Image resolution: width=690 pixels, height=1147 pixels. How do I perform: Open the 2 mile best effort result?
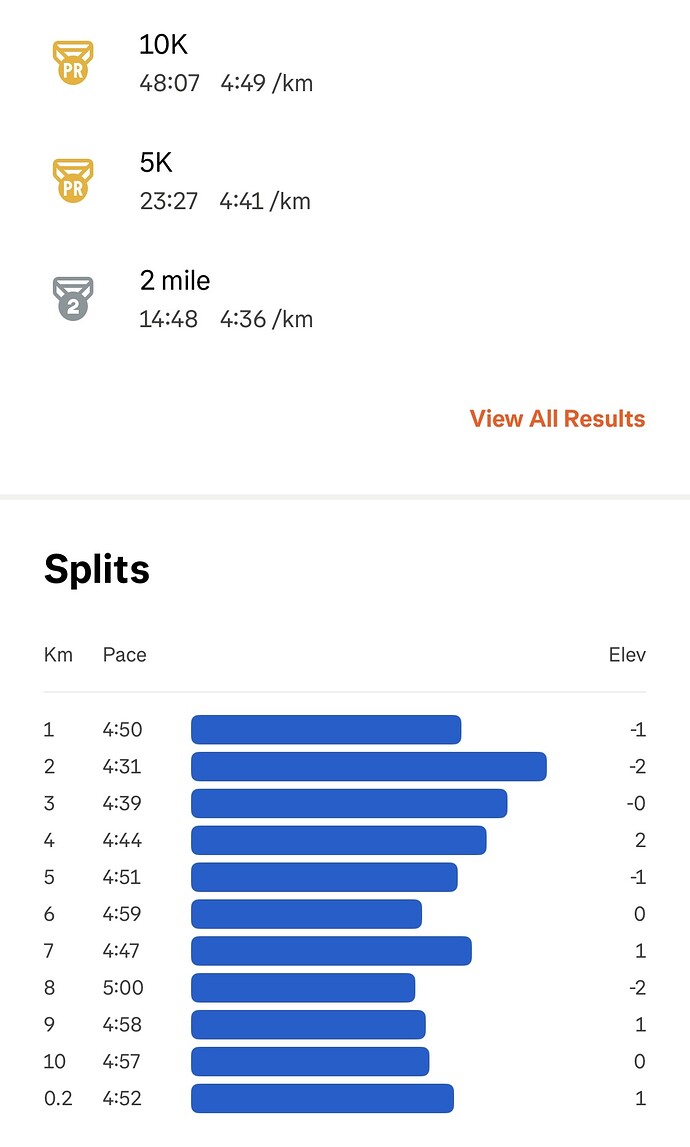pos(226,299)
